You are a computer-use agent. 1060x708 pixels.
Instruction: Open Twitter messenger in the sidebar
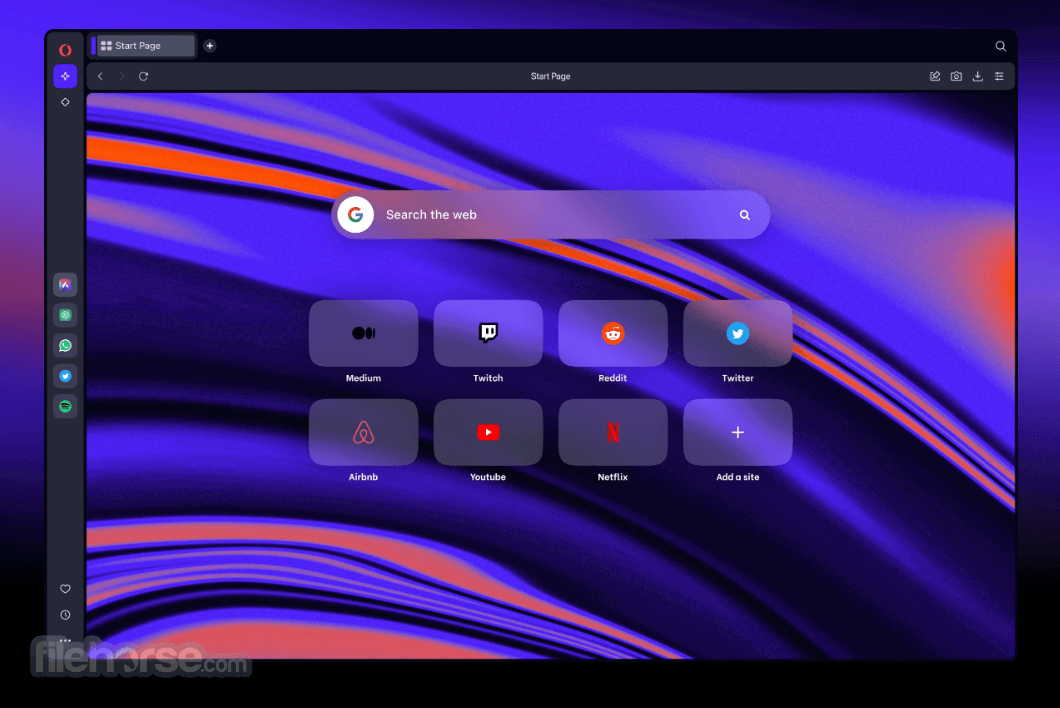[x=65, y=375]
